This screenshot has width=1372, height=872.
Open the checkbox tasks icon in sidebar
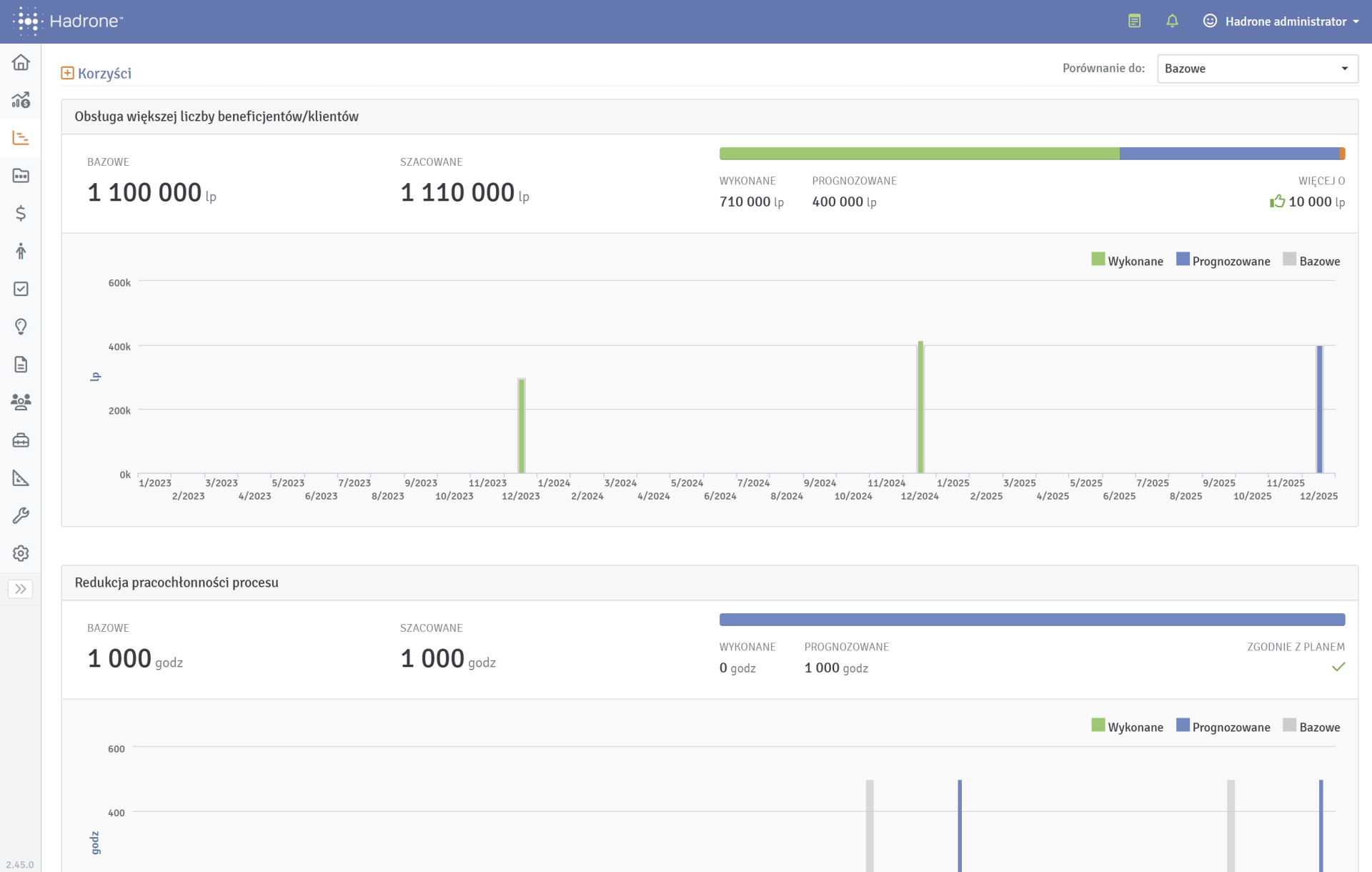point(21,289)
